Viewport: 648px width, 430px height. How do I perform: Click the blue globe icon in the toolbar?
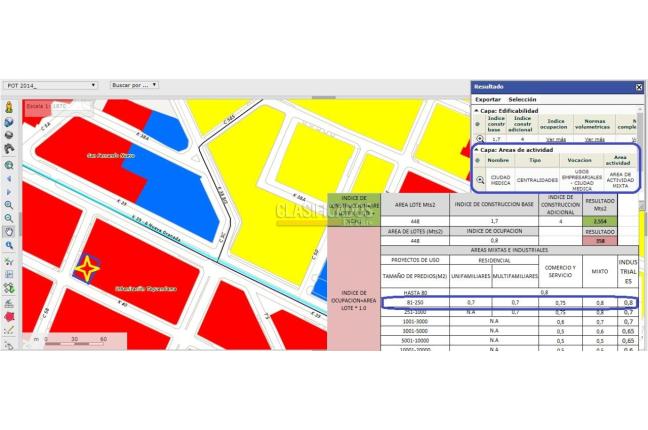coord(9,122)
